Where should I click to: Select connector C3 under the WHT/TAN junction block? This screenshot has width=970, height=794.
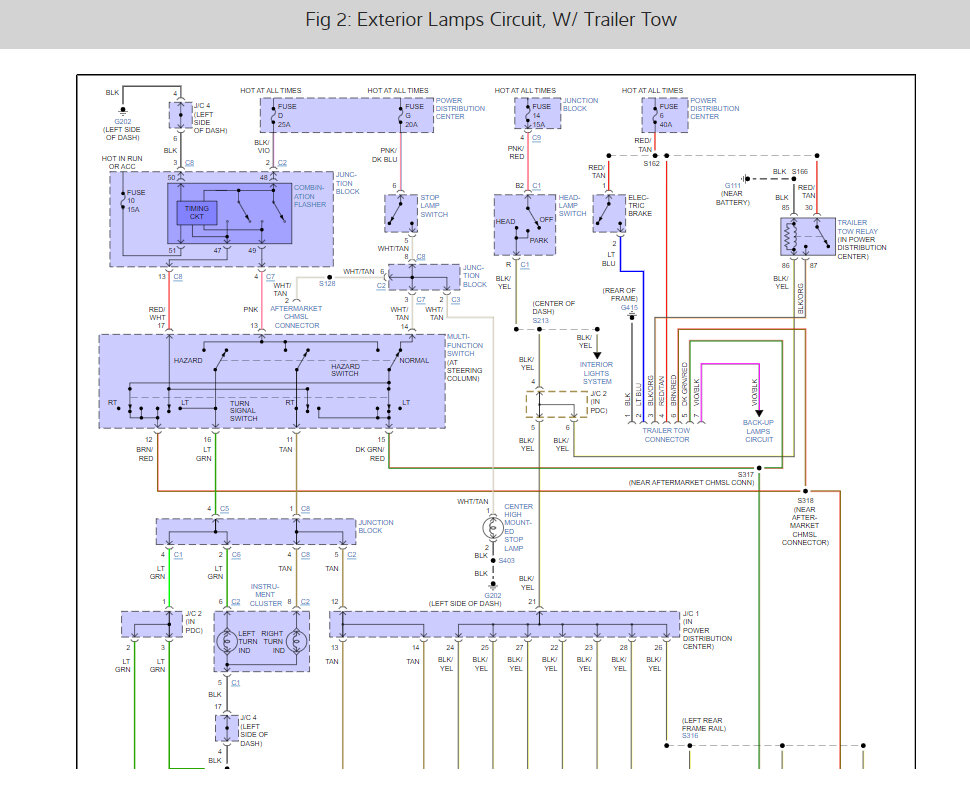456,300
